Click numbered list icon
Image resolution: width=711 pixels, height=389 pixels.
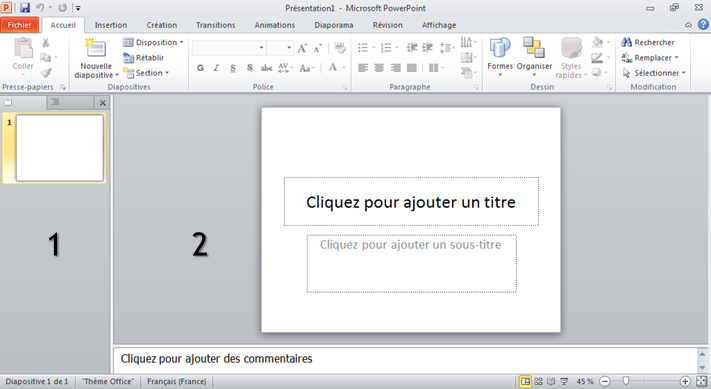click(x=386, y=48)
